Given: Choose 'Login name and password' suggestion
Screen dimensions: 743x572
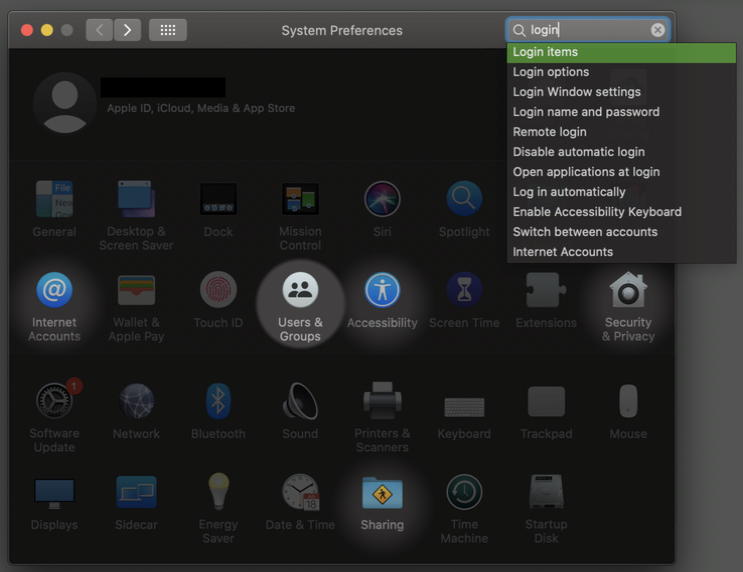Looking at the screenshot, I should click(x=621, y=112).
